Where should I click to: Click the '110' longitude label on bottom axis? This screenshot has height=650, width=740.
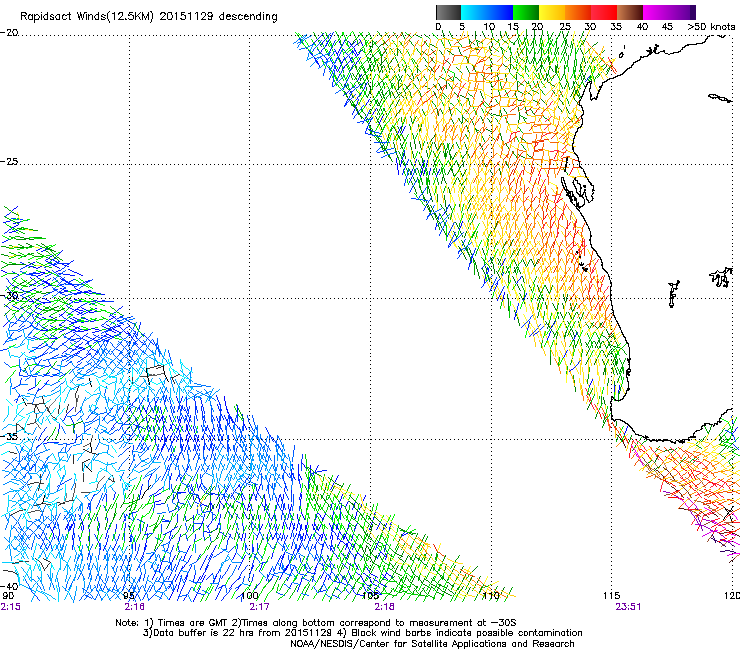[491, 596]
